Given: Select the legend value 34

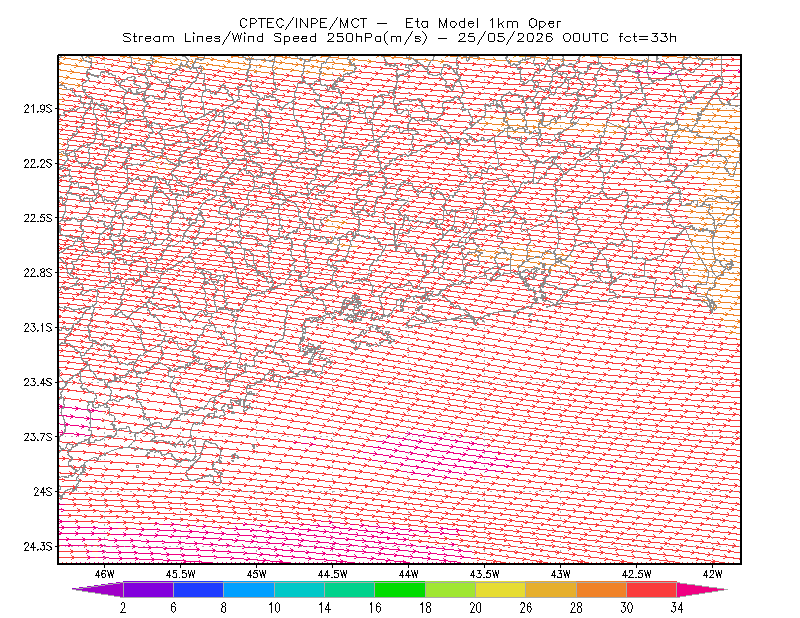Looking at the screenshot, I should point(677,608).
